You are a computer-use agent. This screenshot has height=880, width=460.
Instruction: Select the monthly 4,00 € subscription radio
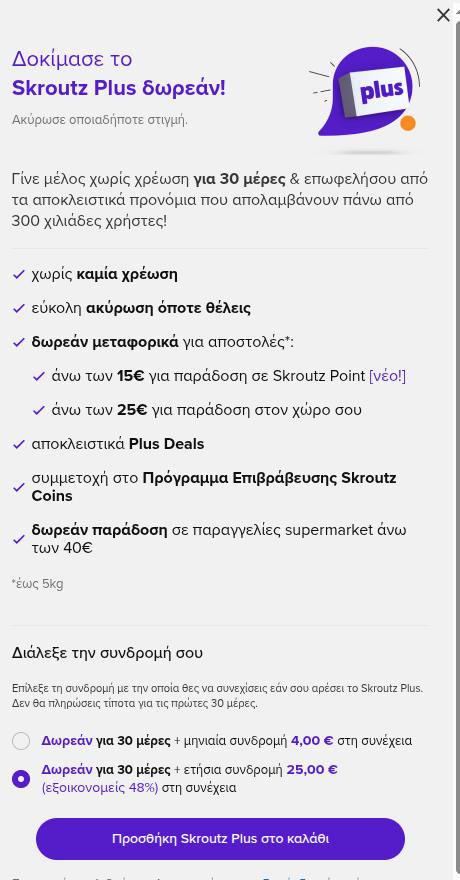click(21, 741)
